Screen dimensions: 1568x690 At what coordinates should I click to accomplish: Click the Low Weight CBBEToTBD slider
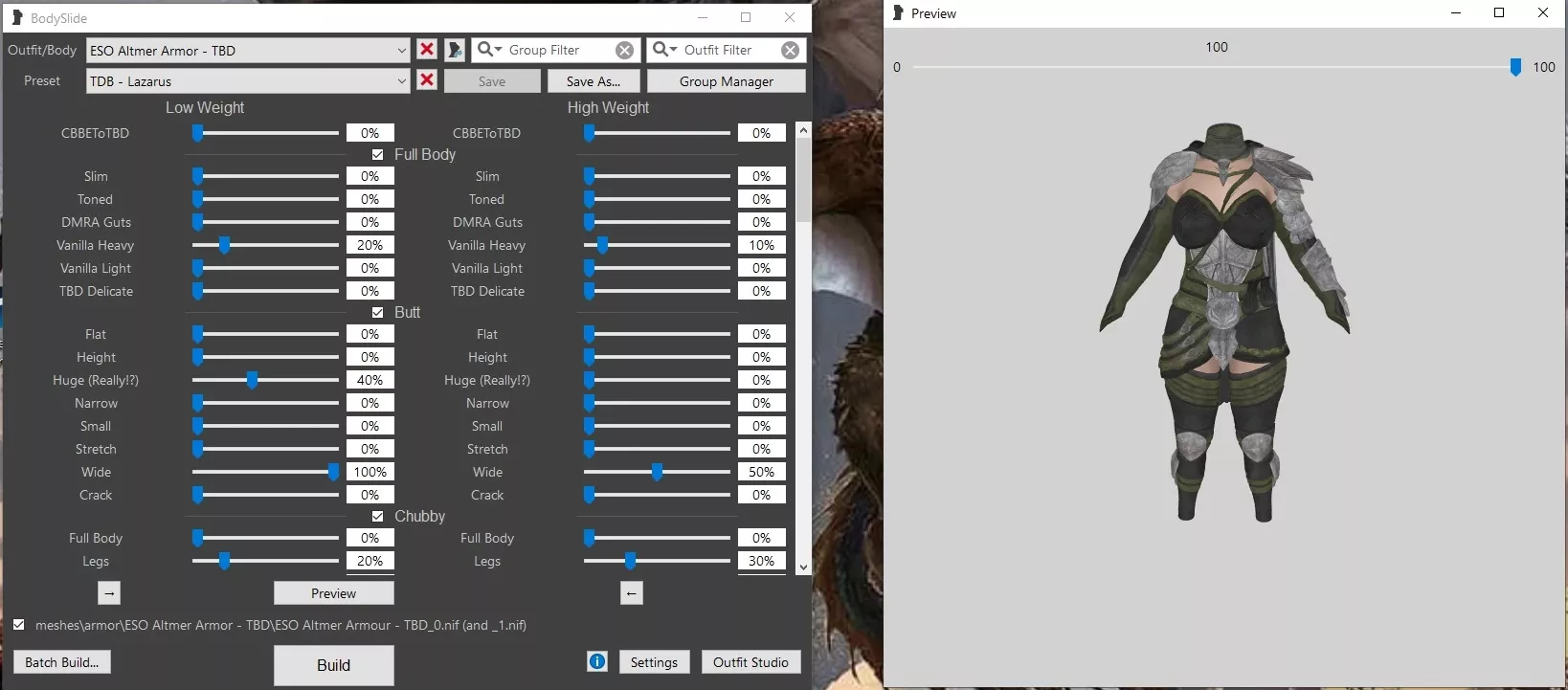click(265, 133)
